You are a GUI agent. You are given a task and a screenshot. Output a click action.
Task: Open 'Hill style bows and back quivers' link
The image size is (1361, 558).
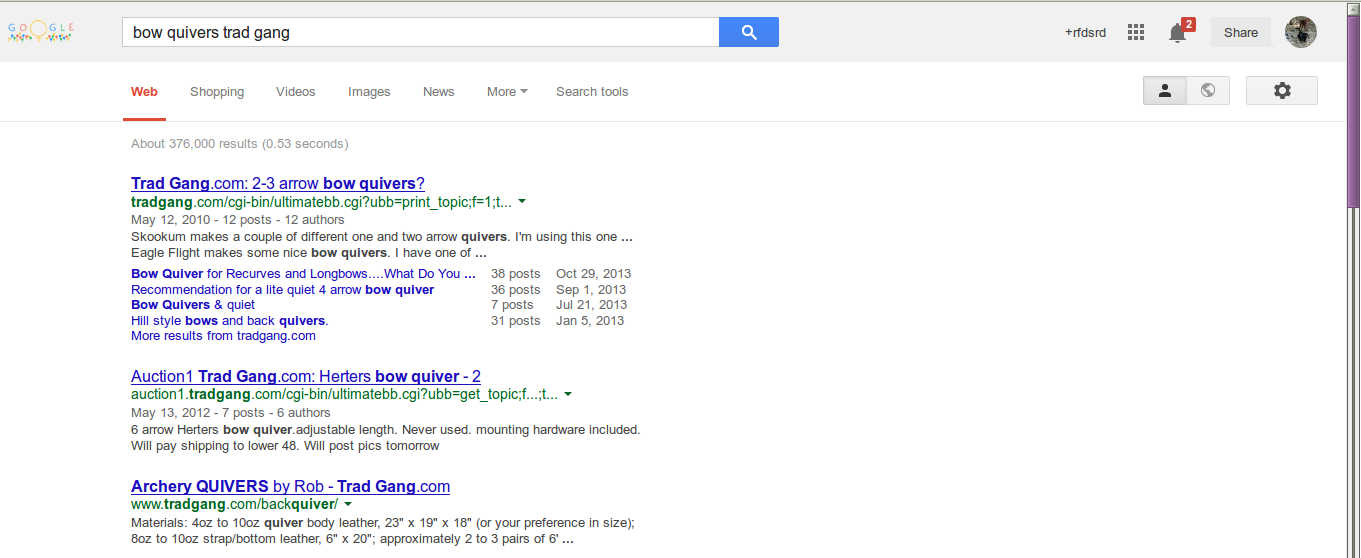point(230,320)
